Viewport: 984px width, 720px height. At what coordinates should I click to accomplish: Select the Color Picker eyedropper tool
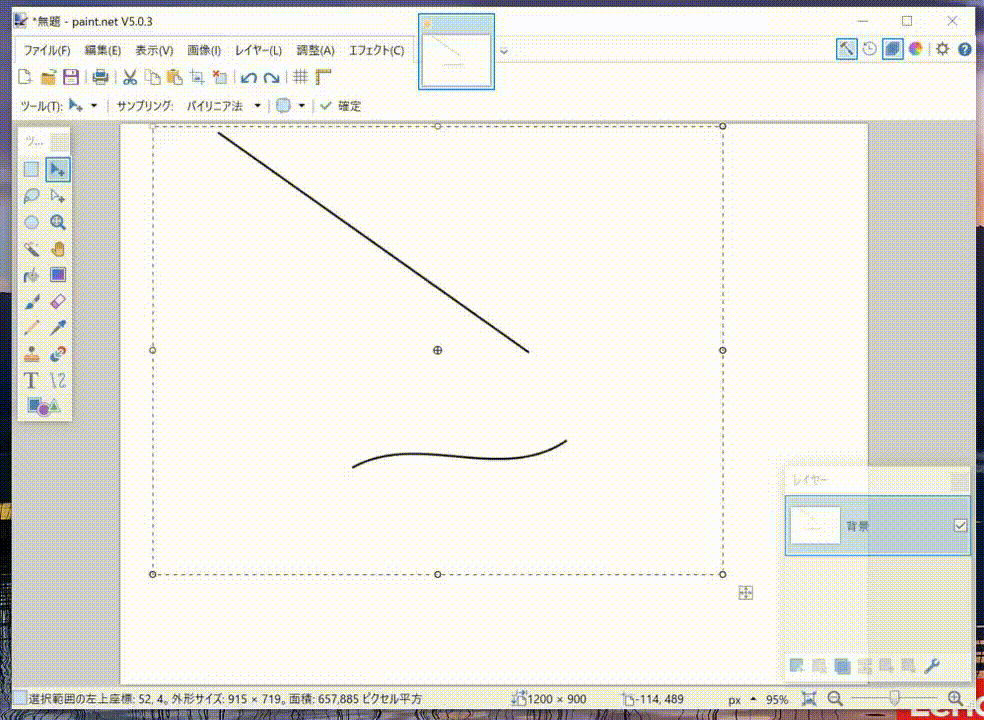click(x=58, y=328)
